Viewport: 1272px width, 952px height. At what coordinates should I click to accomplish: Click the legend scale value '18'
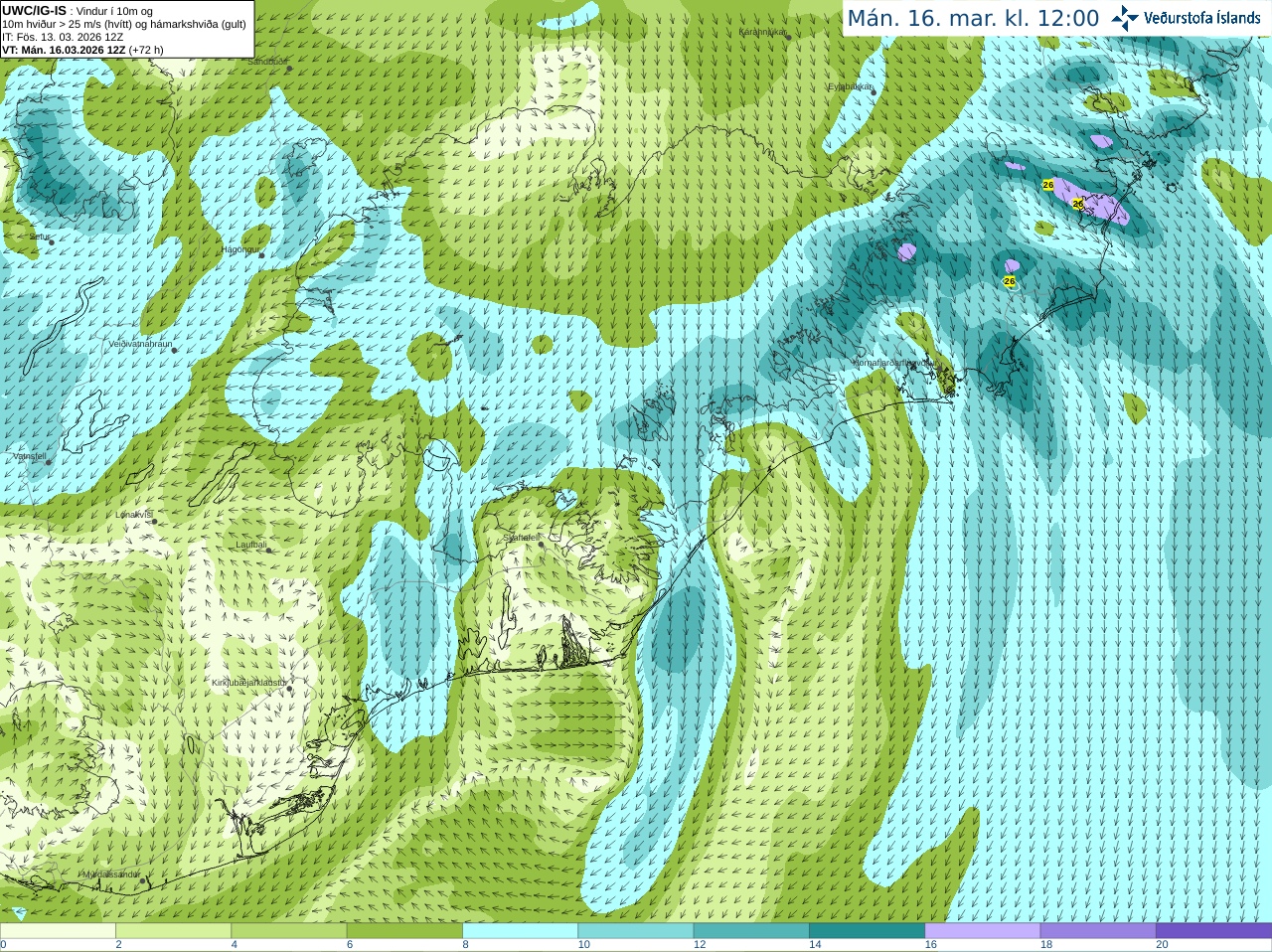[1045, 945]
